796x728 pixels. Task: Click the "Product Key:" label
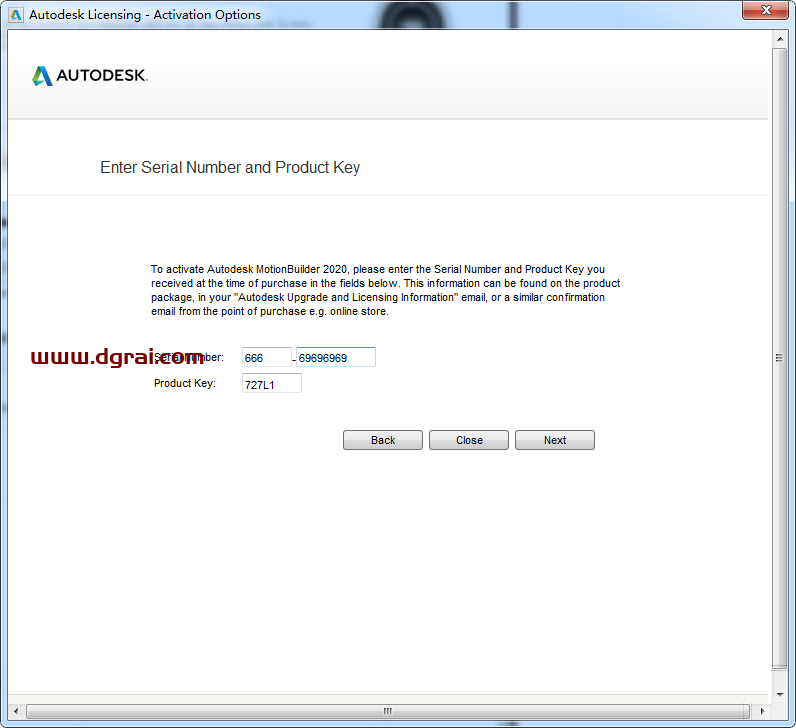[184, 383]
